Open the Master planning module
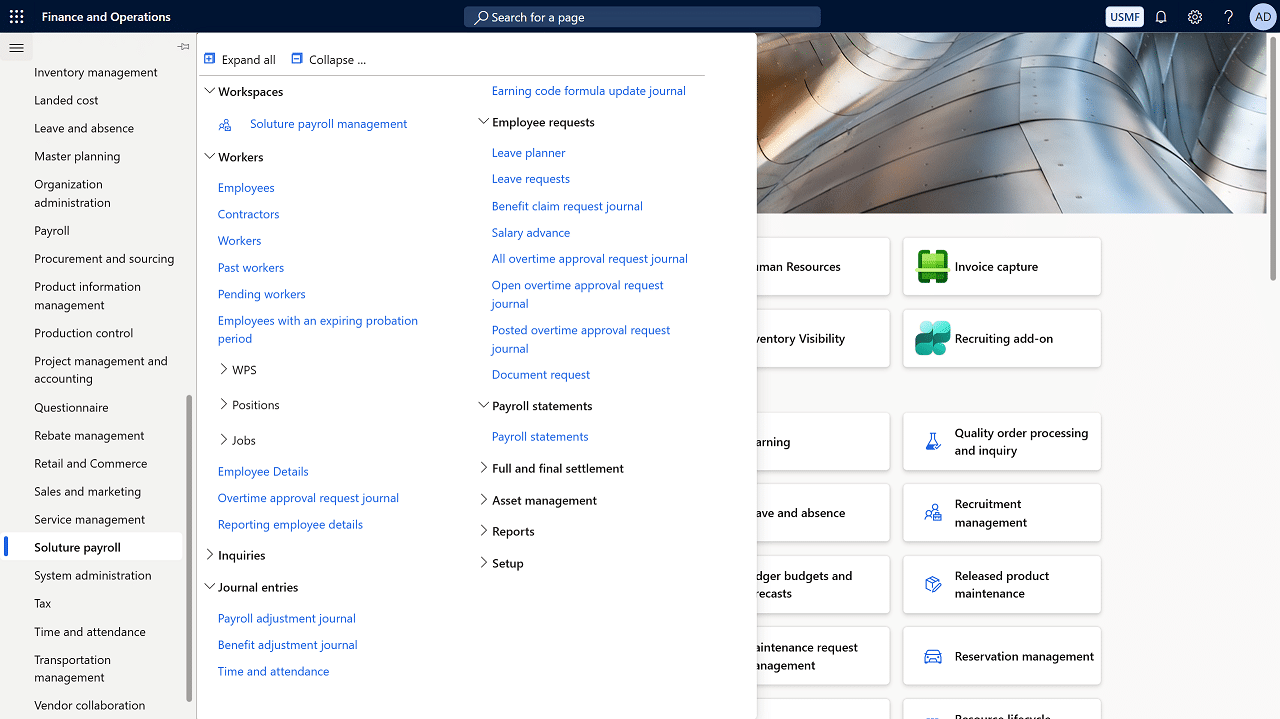This screenshot has height=719, width=1280. click(x=77, y=156)
